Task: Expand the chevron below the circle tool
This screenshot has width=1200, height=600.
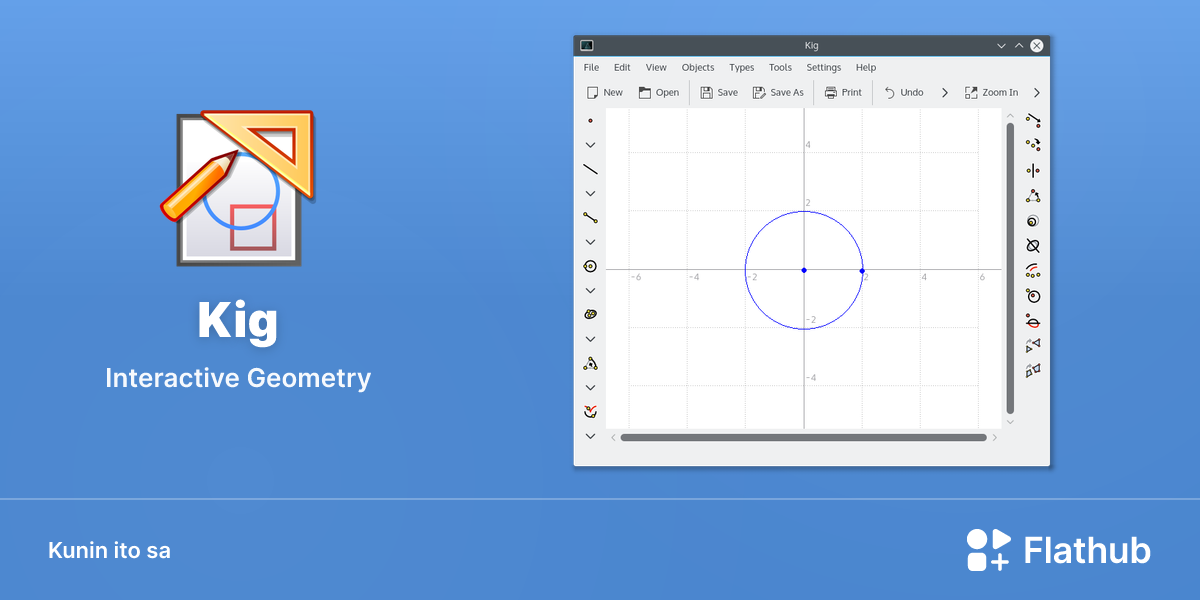Action: pos(590,290)
